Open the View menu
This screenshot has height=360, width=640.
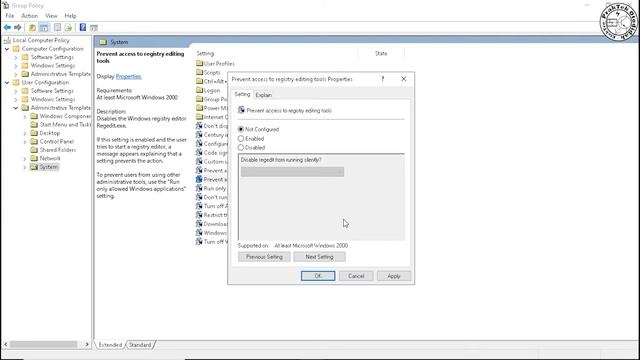[51, 16]
